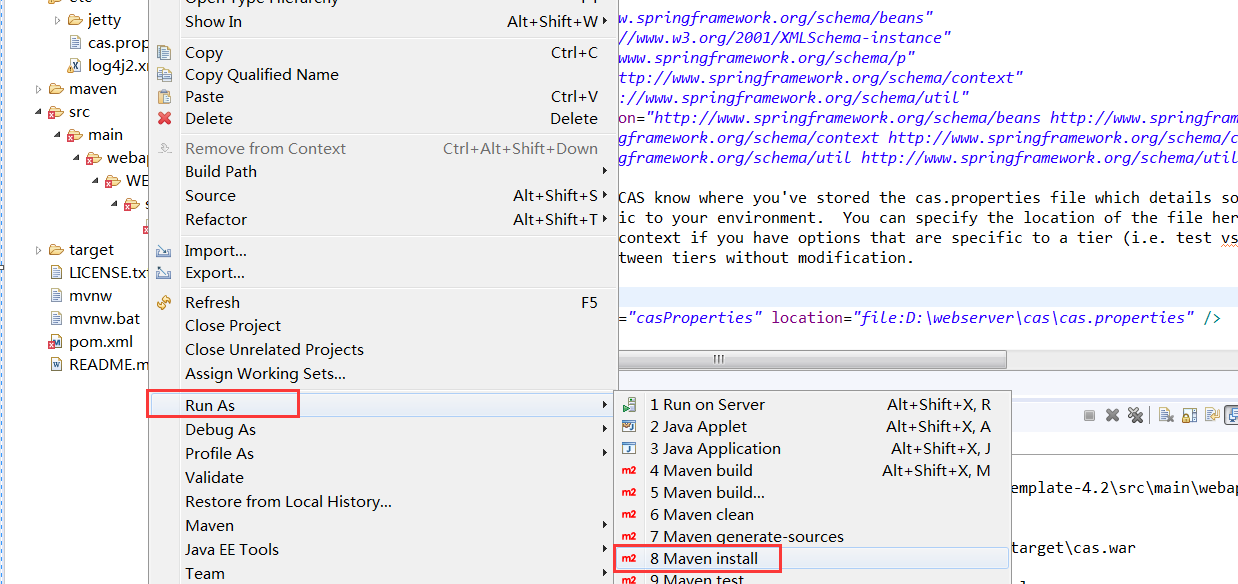This screenshot has width=1238, height=584.
Task: Click the Export icon in the context menu
Action: (x=165, y=273)
